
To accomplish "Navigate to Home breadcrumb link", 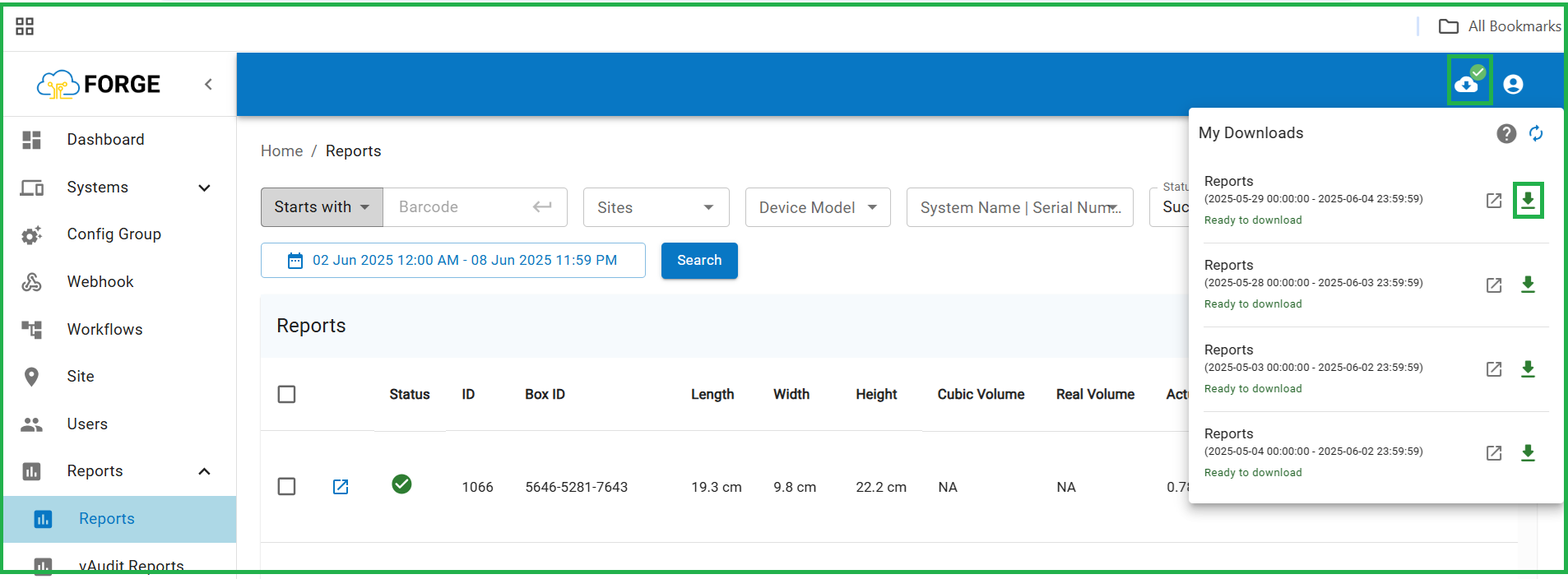I will pyautogui.click(x=281, y=151).
